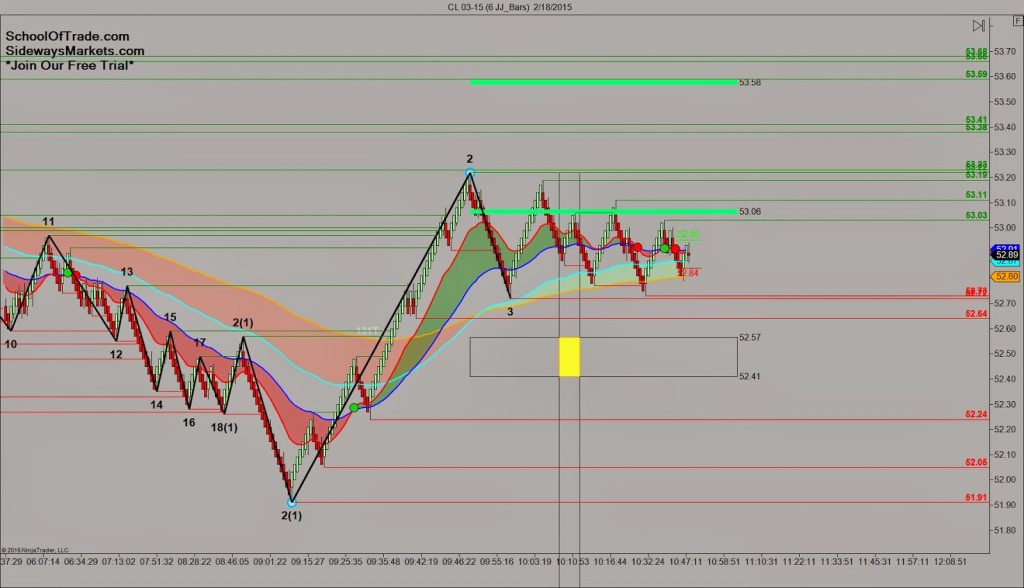Click 53.70 on the price axis

point(1004,51)
